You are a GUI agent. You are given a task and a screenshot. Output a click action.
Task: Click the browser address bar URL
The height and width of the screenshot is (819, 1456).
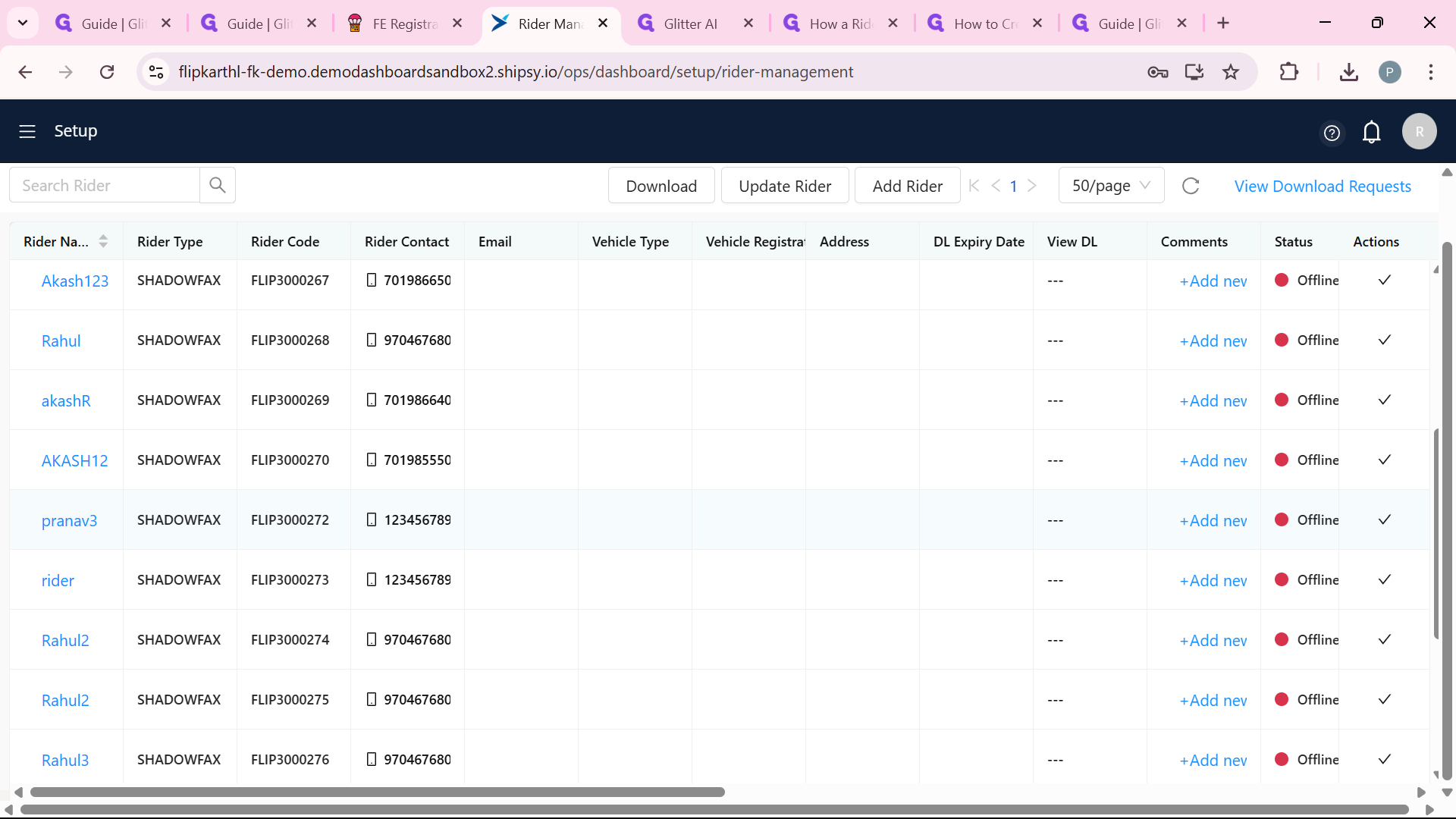tap(516, 72)
